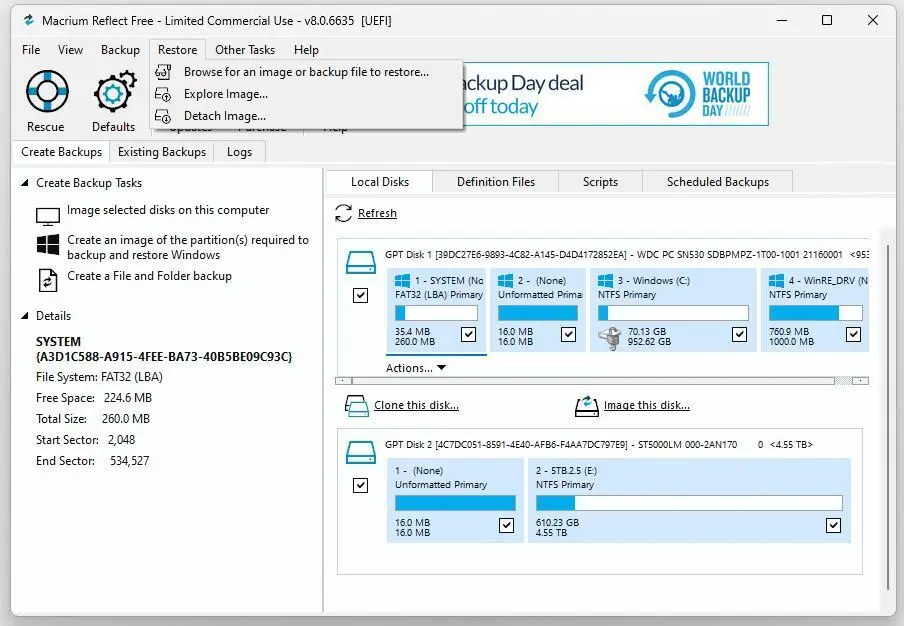Click the GPT Disk 2 drive icon

coord(361,452)
